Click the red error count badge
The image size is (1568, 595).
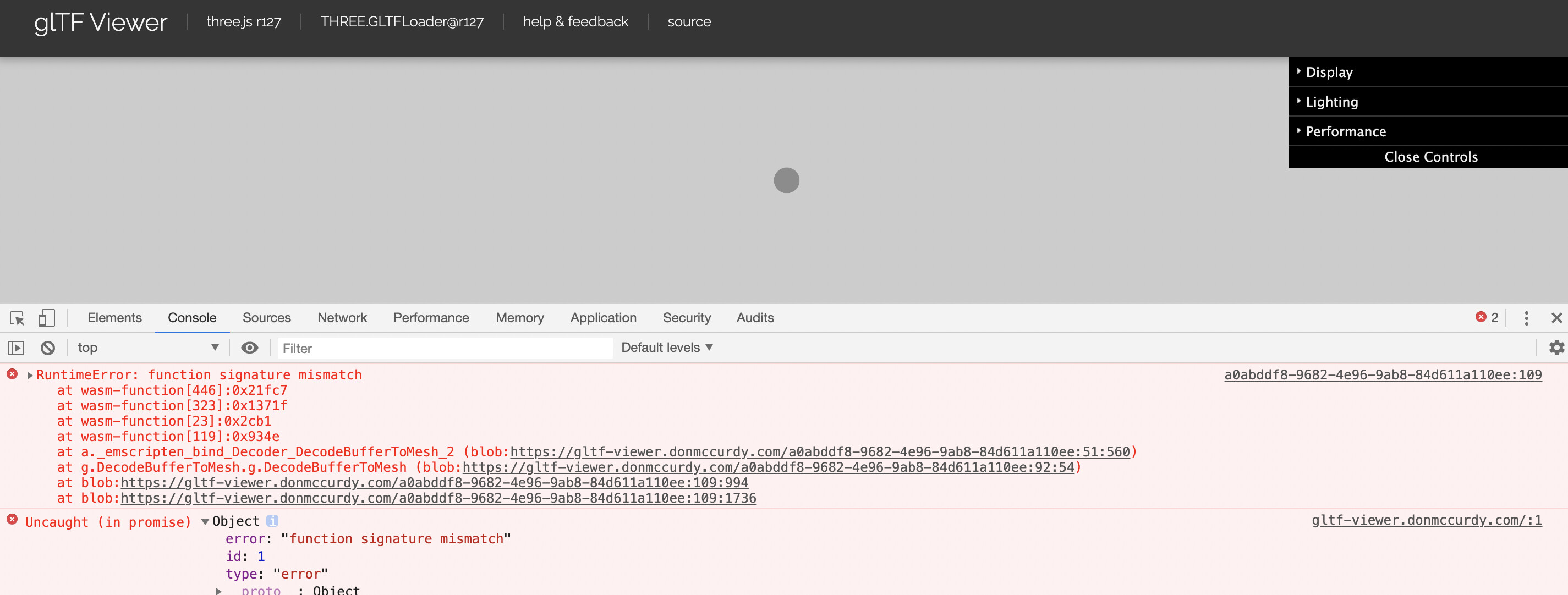click(1486, 318)
